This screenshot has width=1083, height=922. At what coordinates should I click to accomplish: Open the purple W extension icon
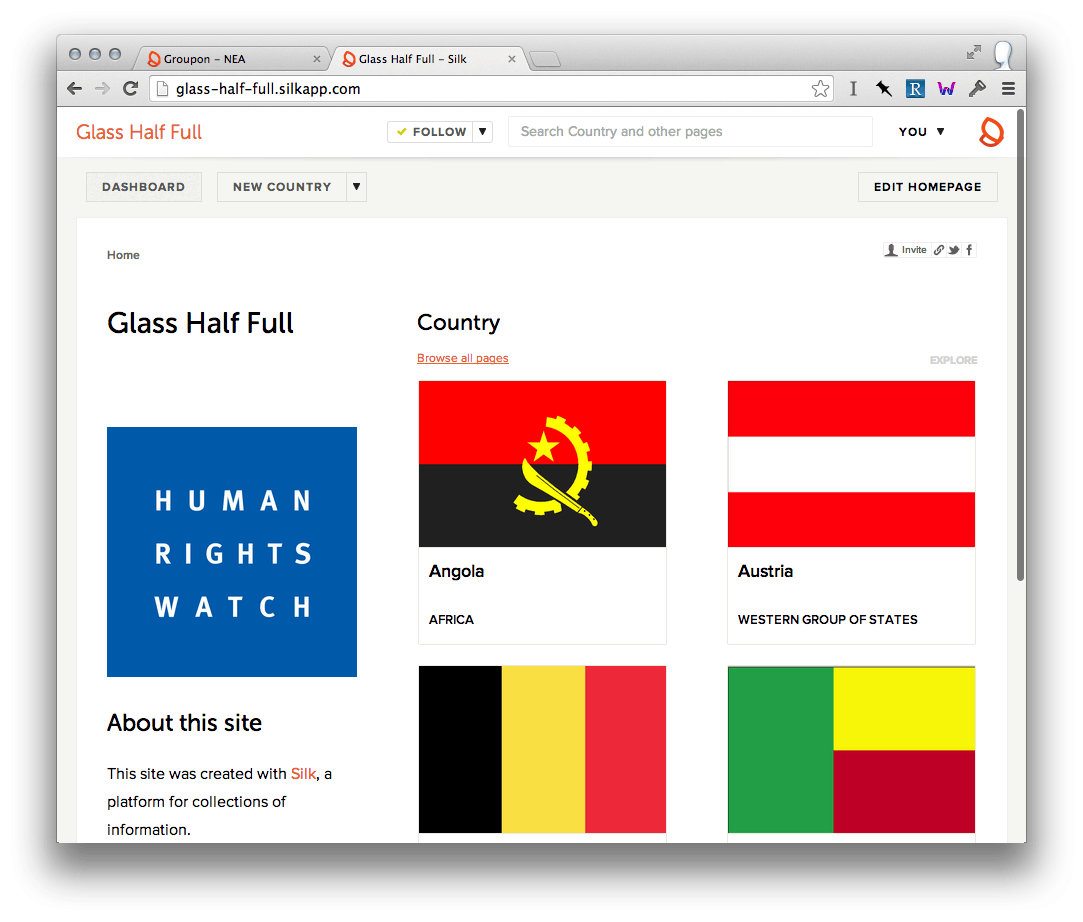[946, 88]
